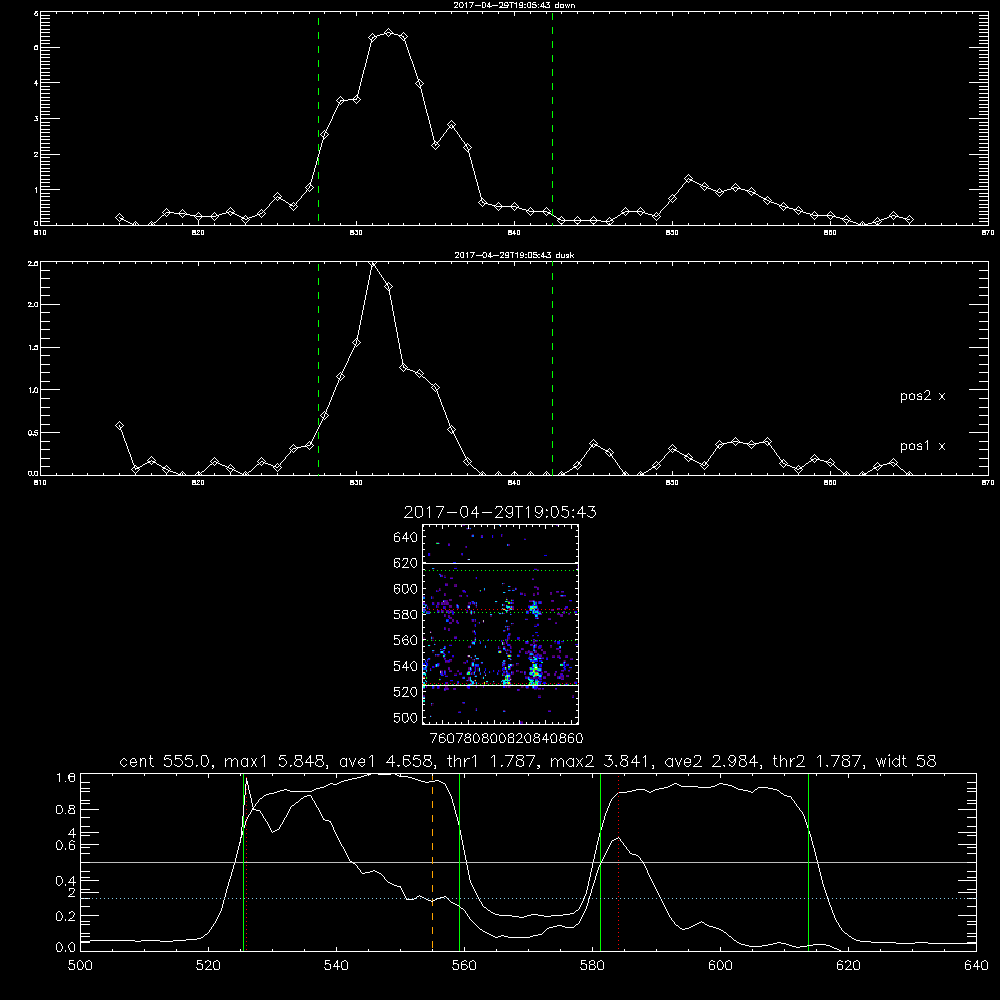Screen dimensions: 1000x1000
Task: Click the "1.5" y-axis label of dusk plot
Action: tap(33, 348)
